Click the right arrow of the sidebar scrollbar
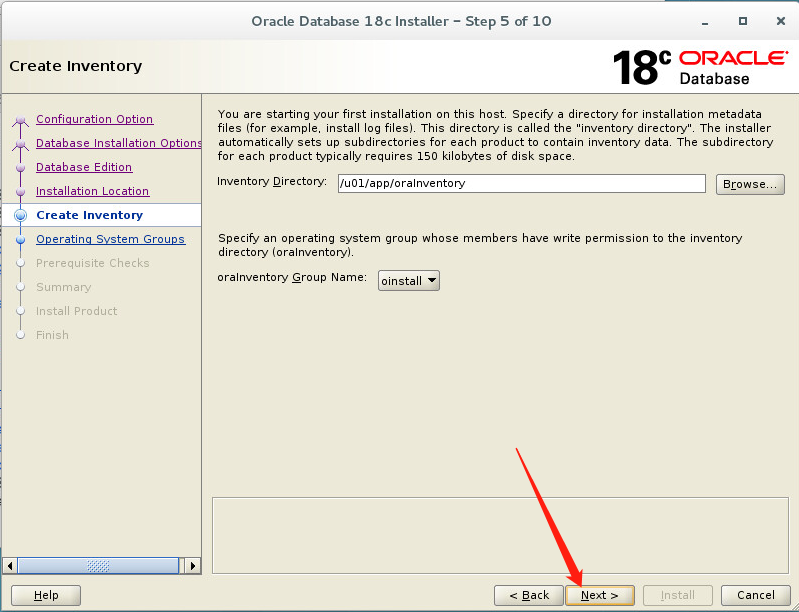The width and height of the screenshot is (799, 612). pos(193,566)
